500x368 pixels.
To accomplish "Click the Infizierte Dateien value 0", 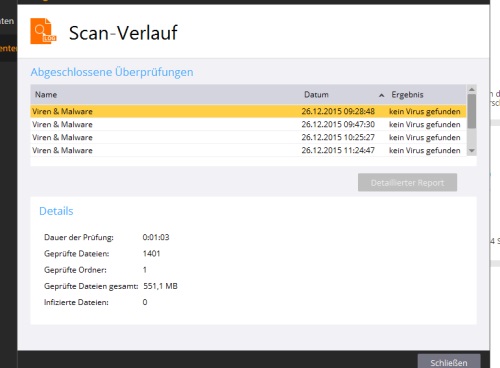I will (145, 302).
